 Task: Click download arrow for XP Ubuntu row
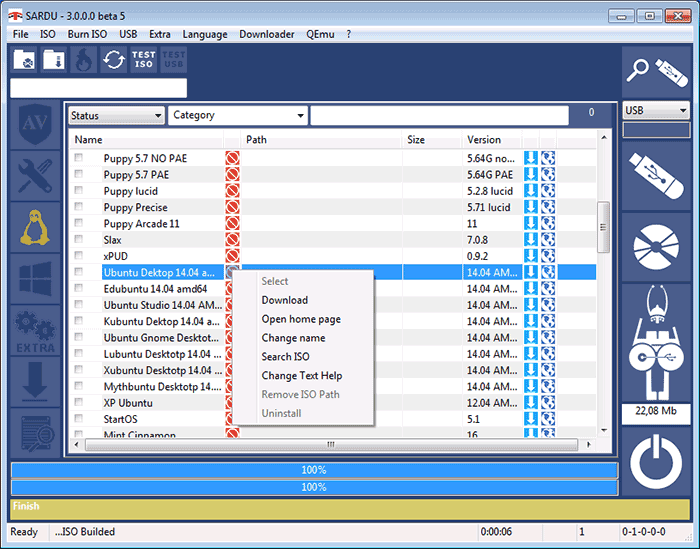[x=531, y=403]
